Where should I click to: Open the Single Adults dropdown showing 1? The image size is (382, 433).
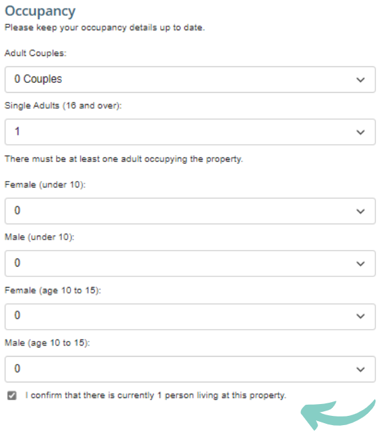190,132
